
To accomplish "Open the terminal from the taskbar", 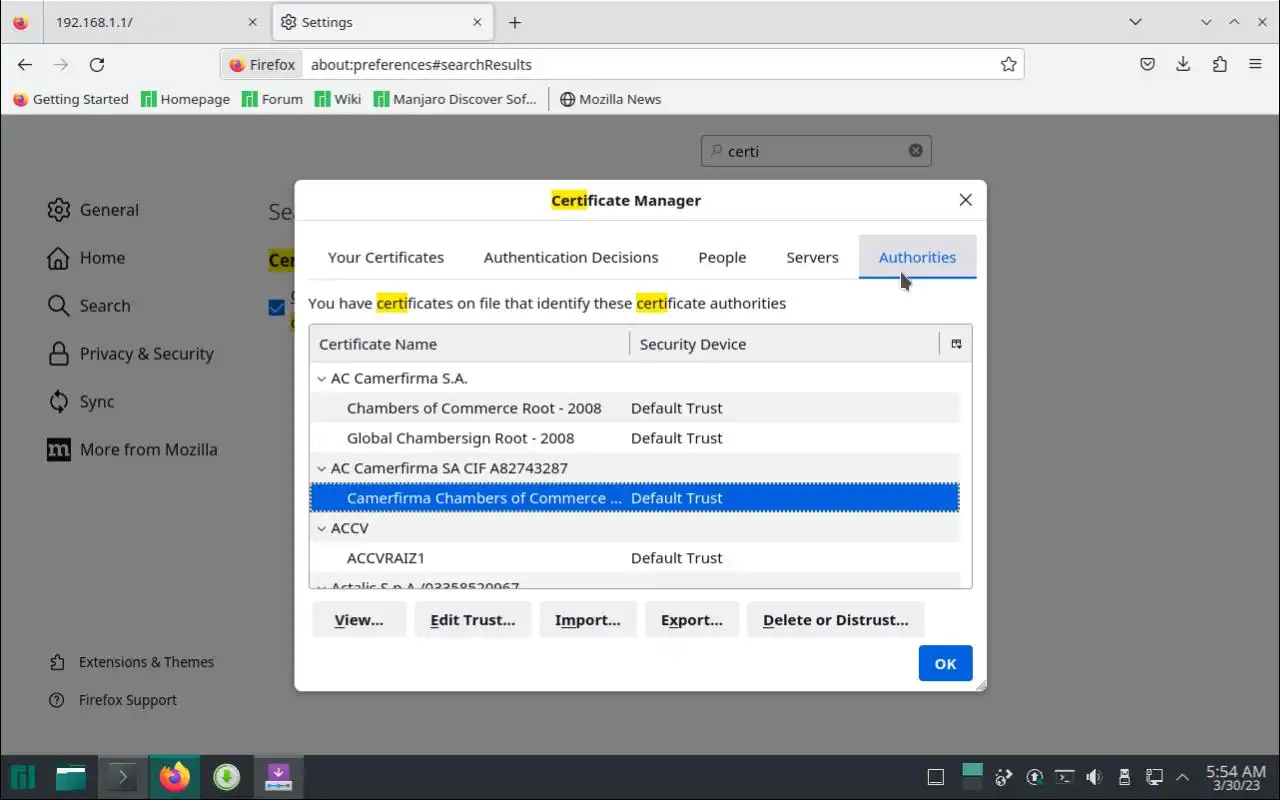I will pyautogui.click(x=122, y=777).
